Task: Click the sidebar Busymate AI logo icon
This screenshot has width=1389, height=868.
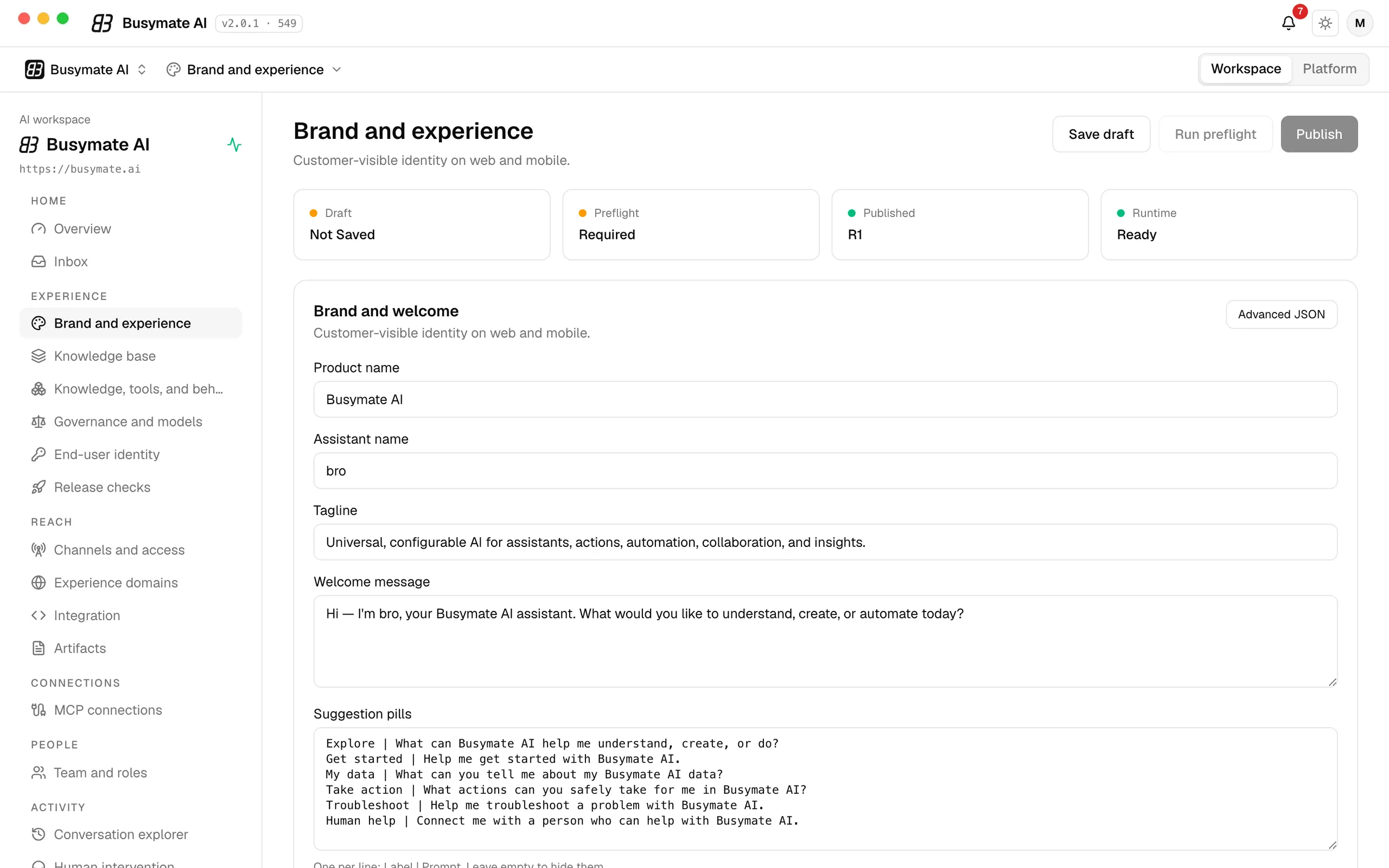Action: 29,145
